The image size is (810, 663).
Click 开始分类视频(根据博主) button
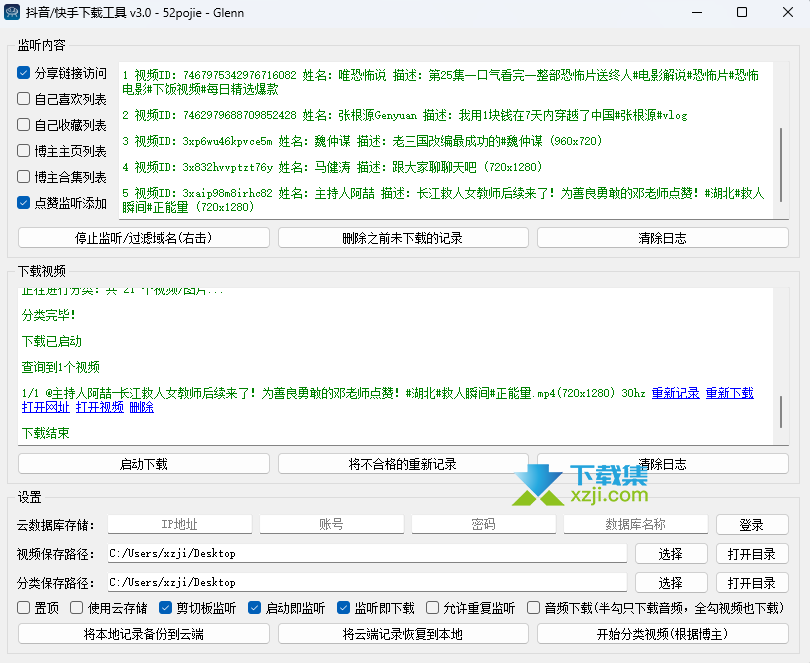point(663,634)
